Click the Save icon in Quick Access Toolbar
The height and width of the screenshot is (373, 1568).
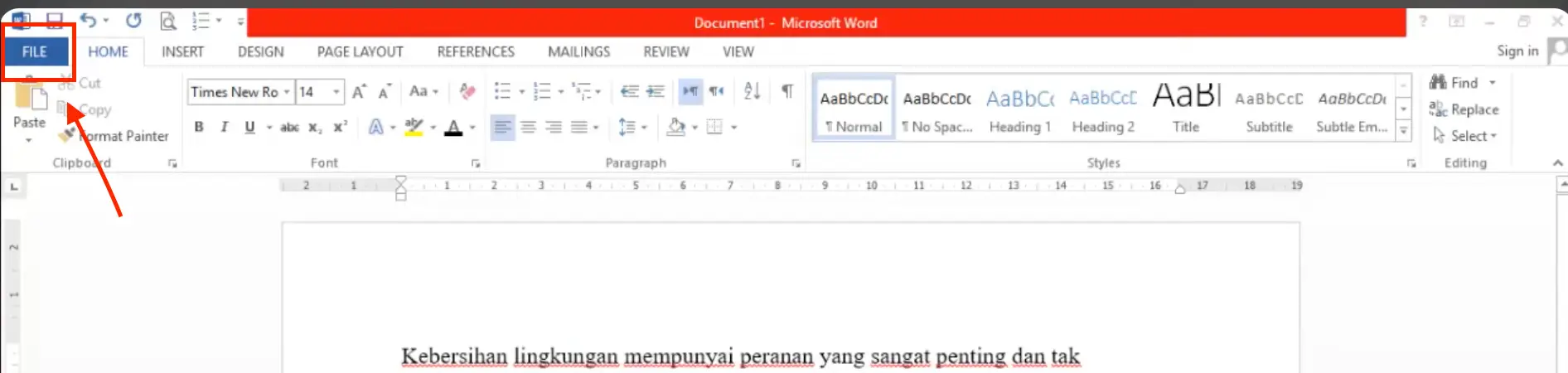[54, 21]
